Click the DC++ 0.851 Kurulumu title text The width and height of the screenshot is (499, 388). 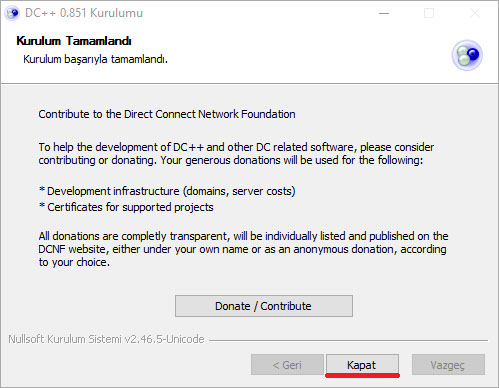point(84,13)
